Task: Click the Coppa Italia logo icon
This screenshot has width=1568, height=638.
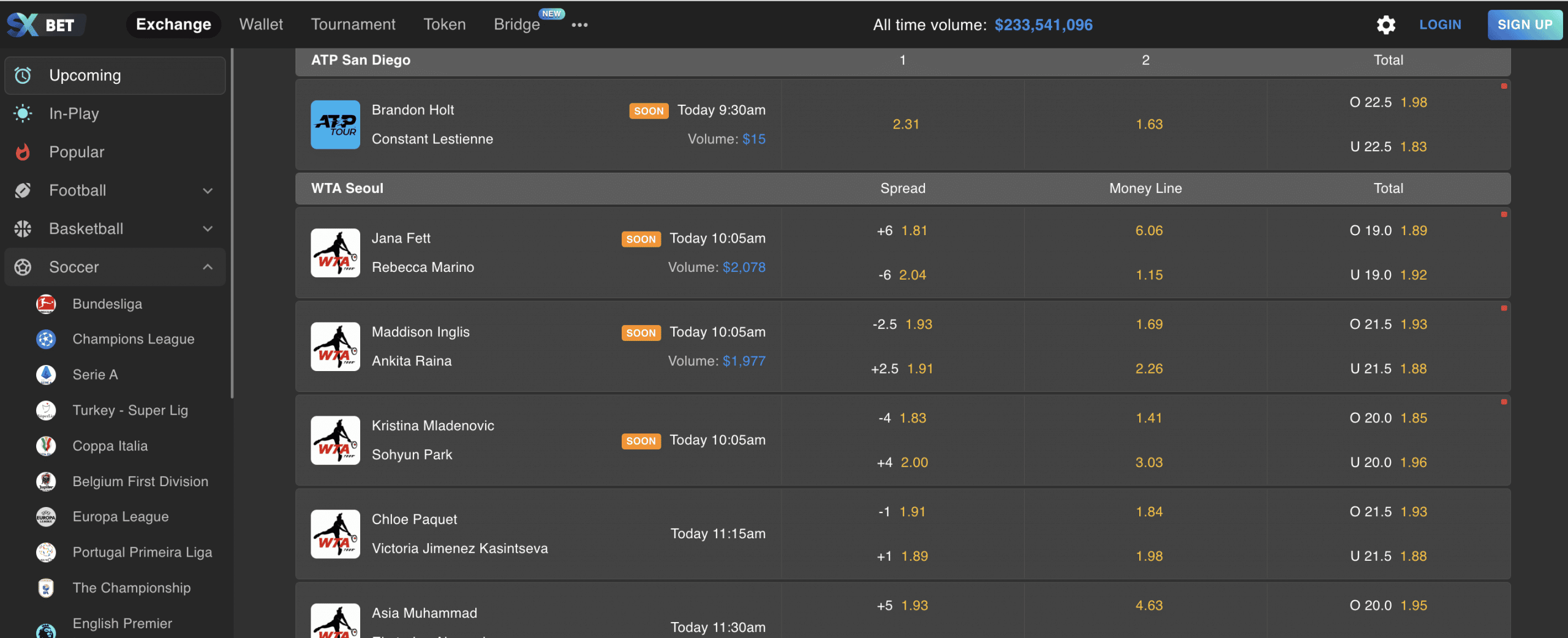Action: (46, 446)
